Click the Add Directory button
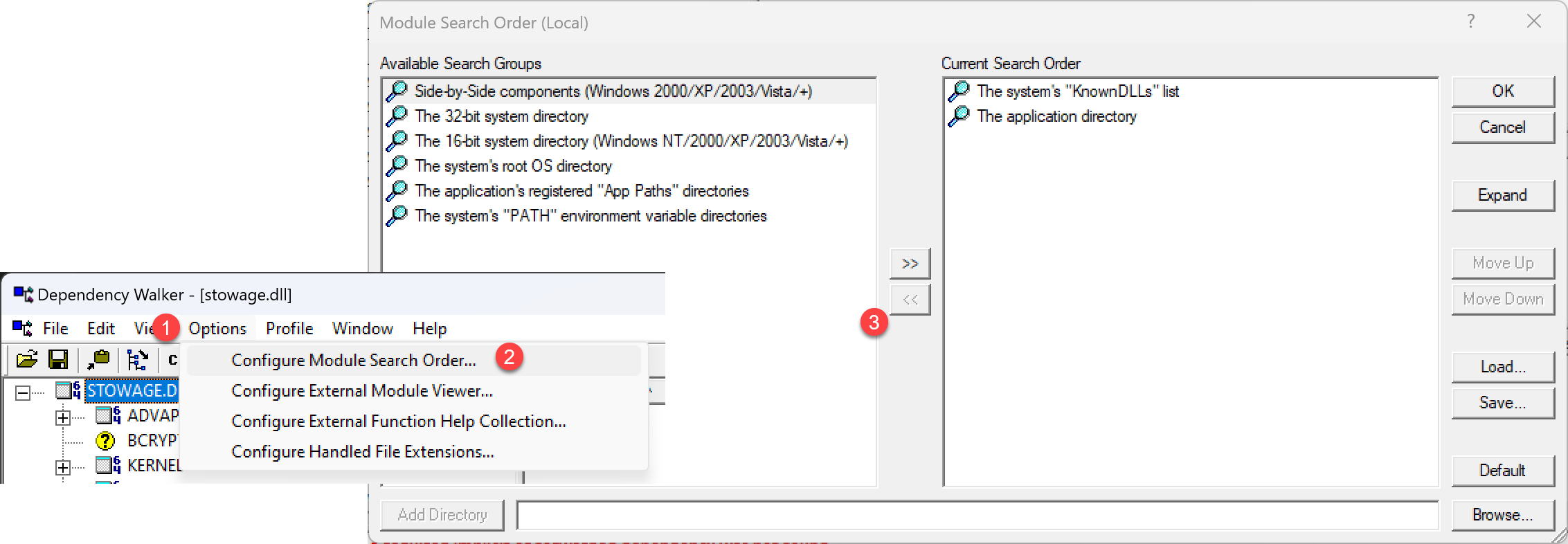Image resolution: width=1568 pixels, height=544 pixels. click(x=442, y=515)
